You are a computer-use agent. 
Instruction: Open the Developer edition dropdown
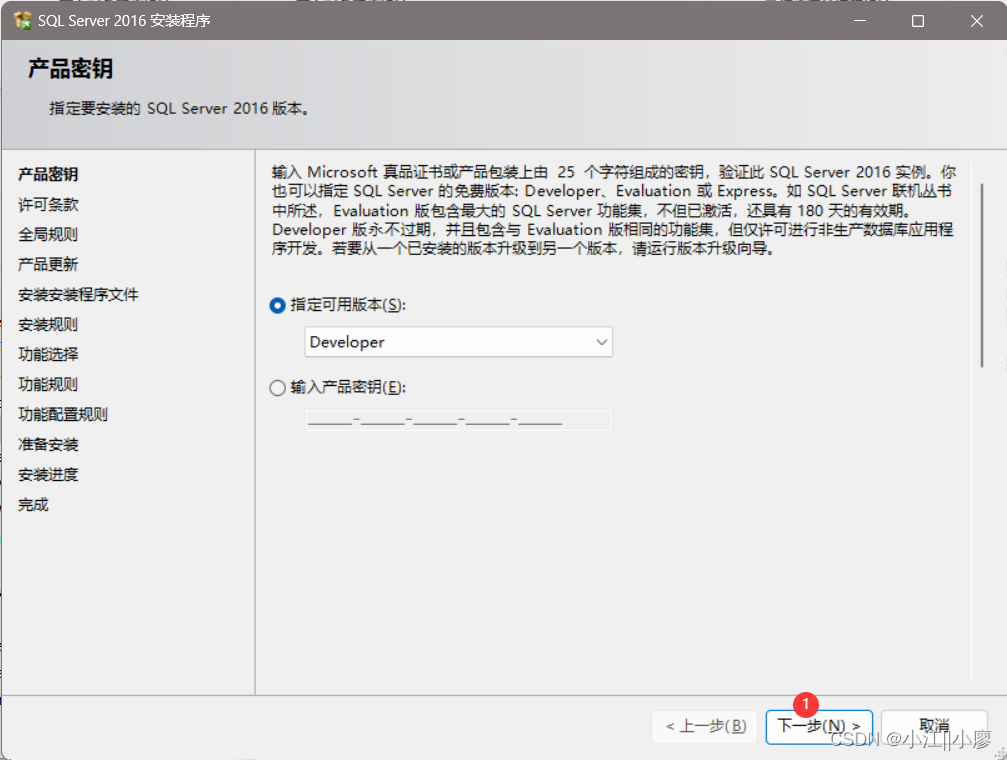tap(458, 342)
